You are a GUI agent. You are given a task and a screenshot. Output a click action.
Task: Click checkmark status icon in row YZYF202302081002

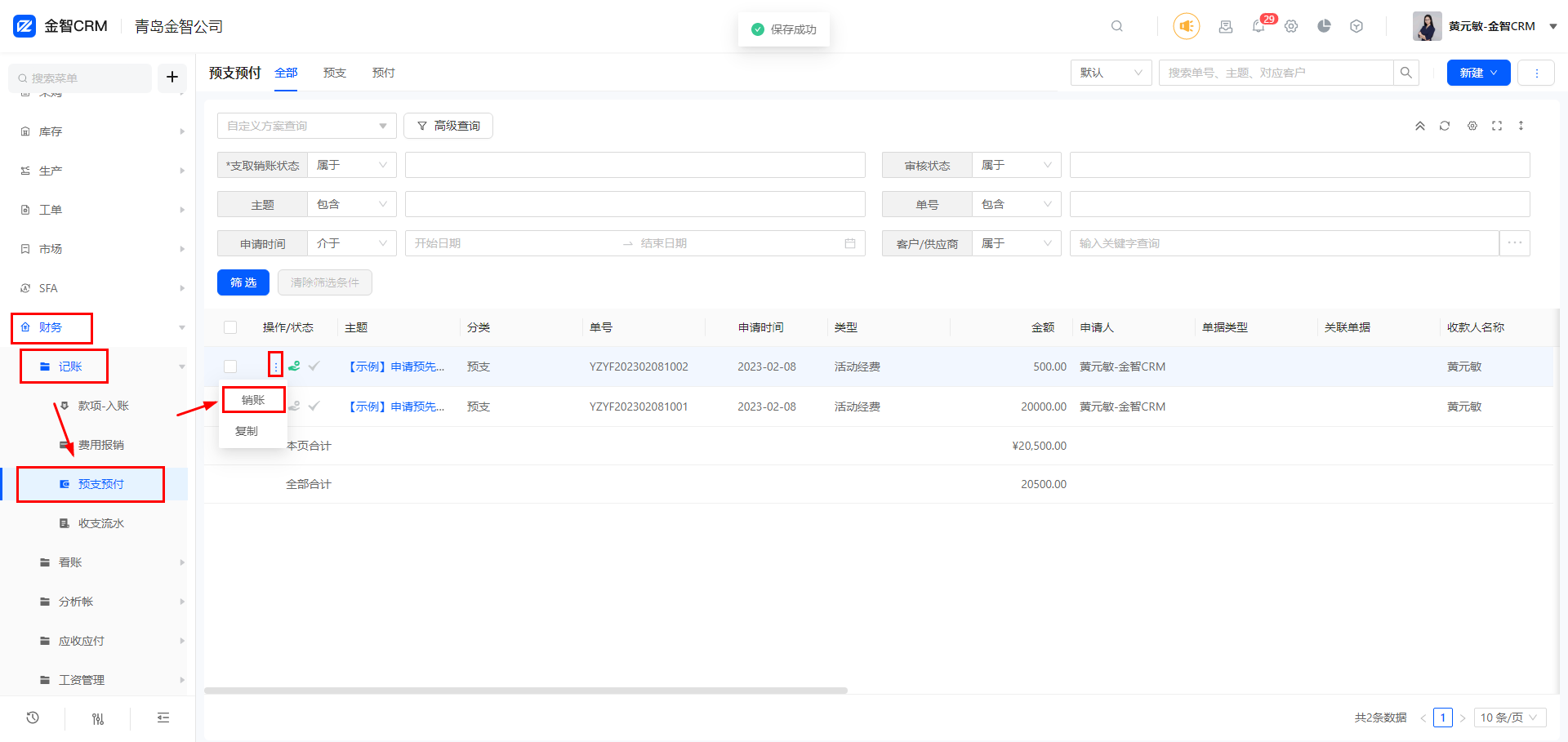point(314,367)
